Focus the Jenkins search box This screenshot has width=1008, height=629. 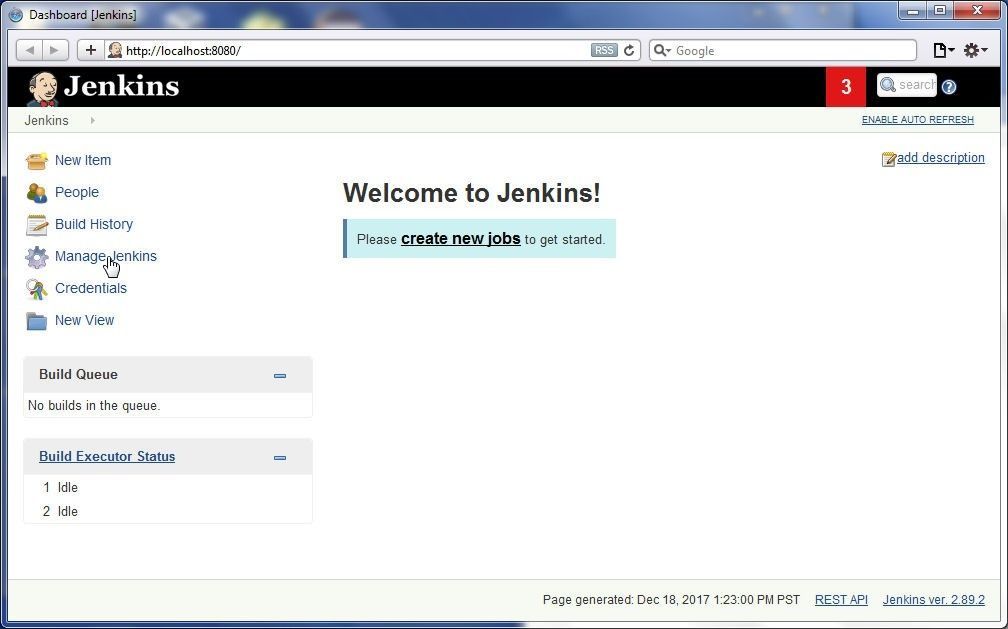[907, 85]
